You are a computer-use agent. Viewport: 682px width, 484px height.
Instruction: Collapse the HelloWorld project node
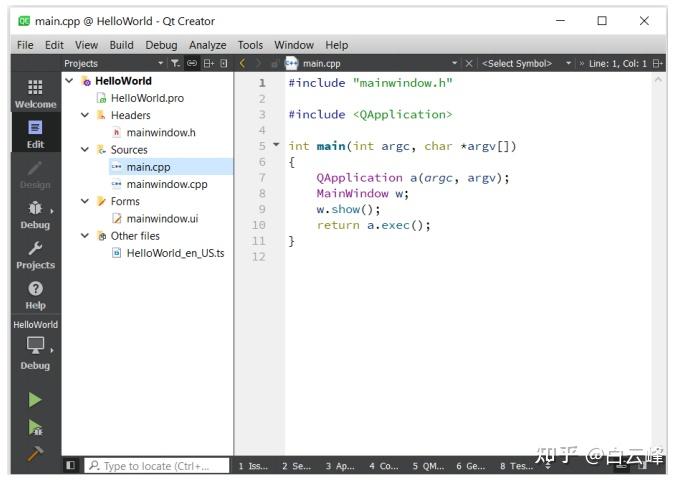69,80
